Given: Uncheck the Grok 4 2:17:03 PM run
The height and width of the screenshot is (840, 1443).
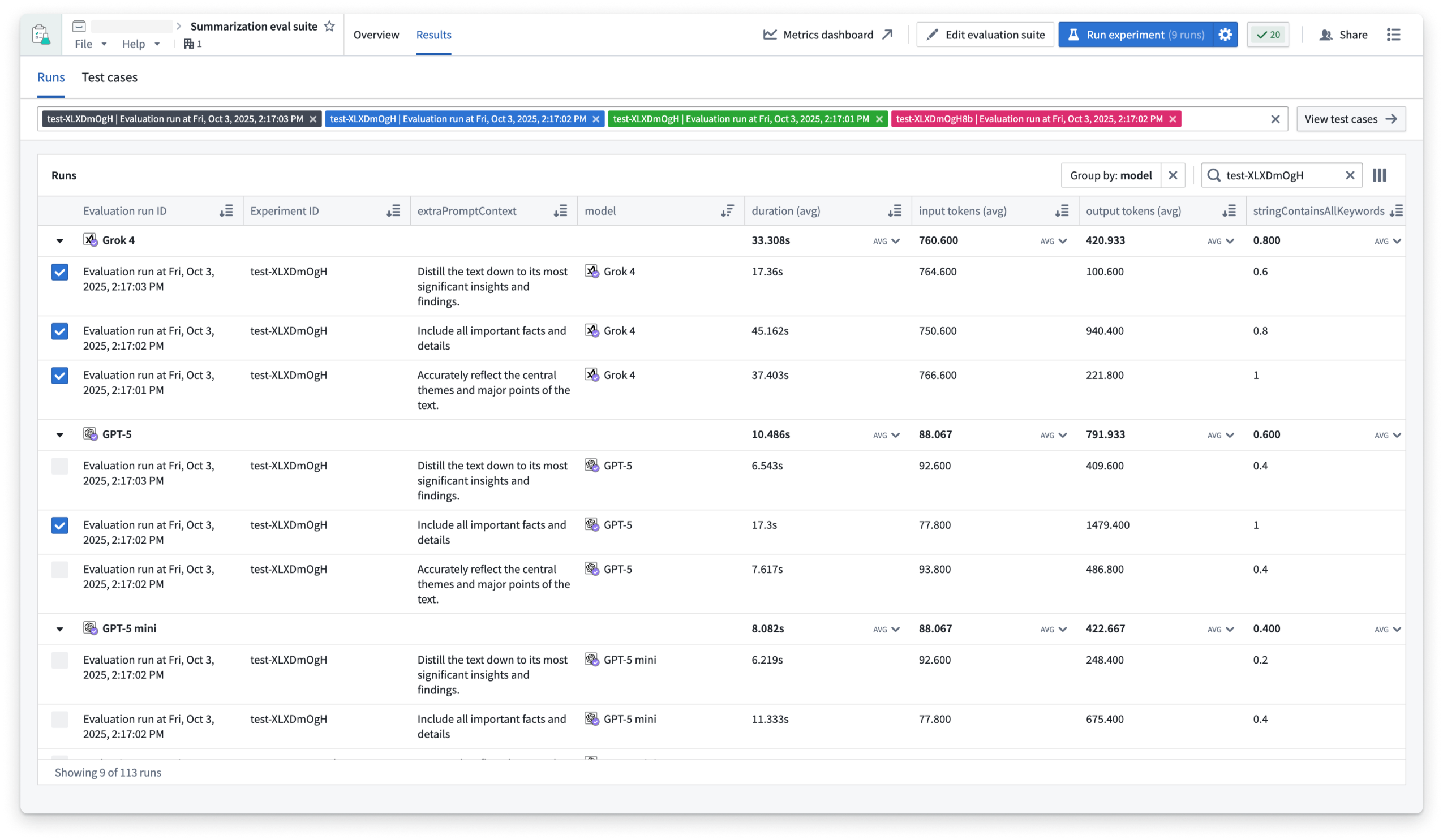Looking at the screenshot, I should point(59,272).
